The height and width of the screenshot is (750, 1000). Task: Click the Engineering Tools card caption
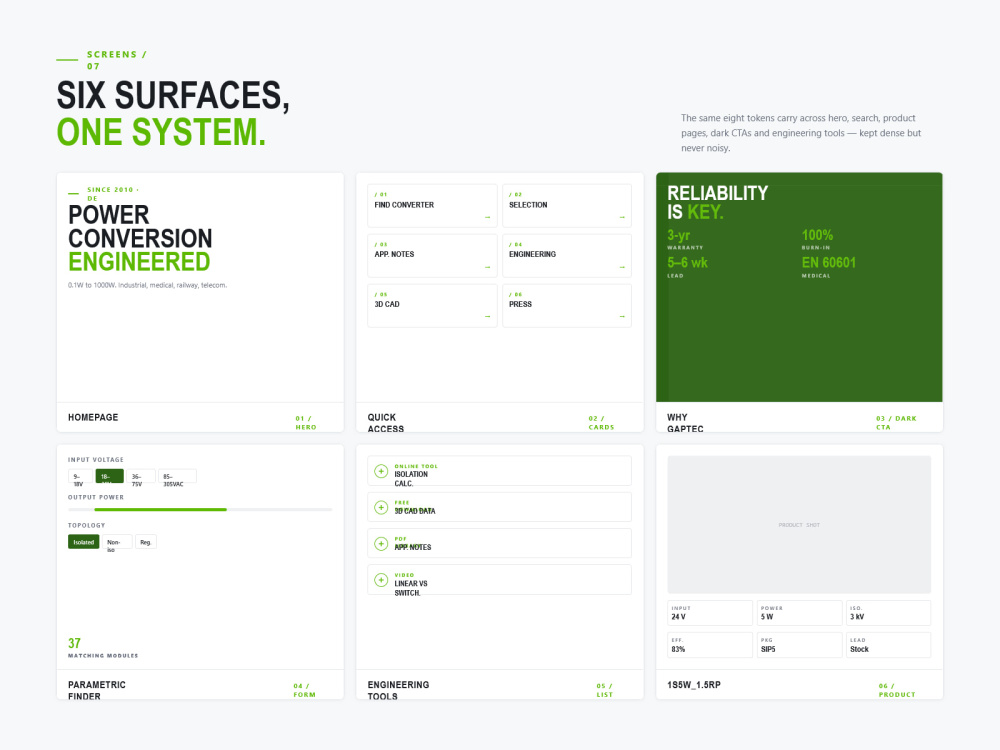399,691
